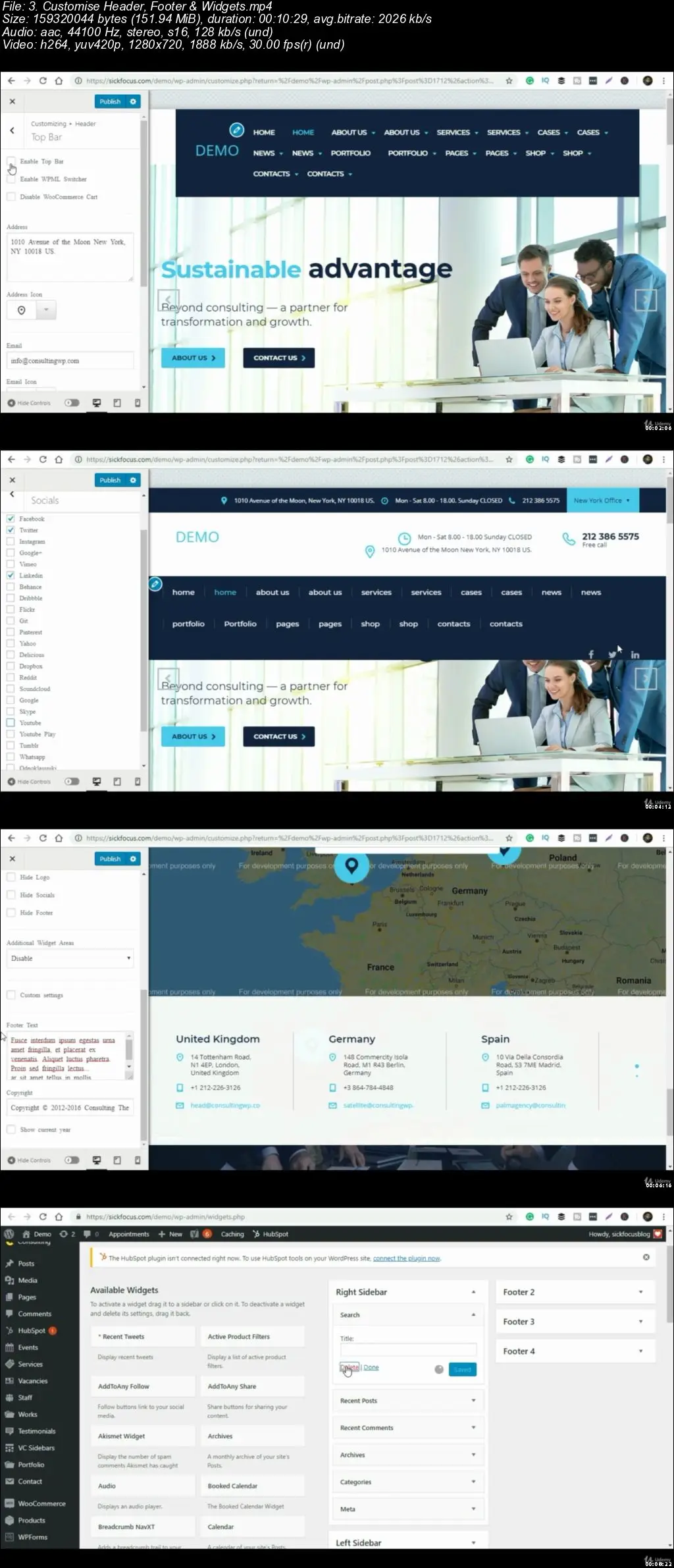The height and width of the screenshot is (1568, 674).
Task: Enable Show current year checkbox
Action: tap(11, 1129)
